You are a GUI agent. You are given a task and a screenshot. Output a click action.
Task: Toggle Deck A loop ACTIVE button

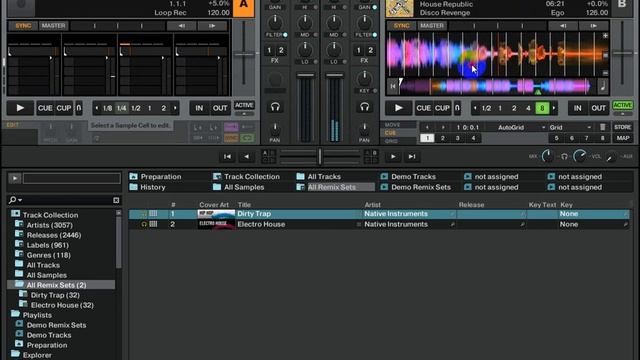tap(244, 105)
